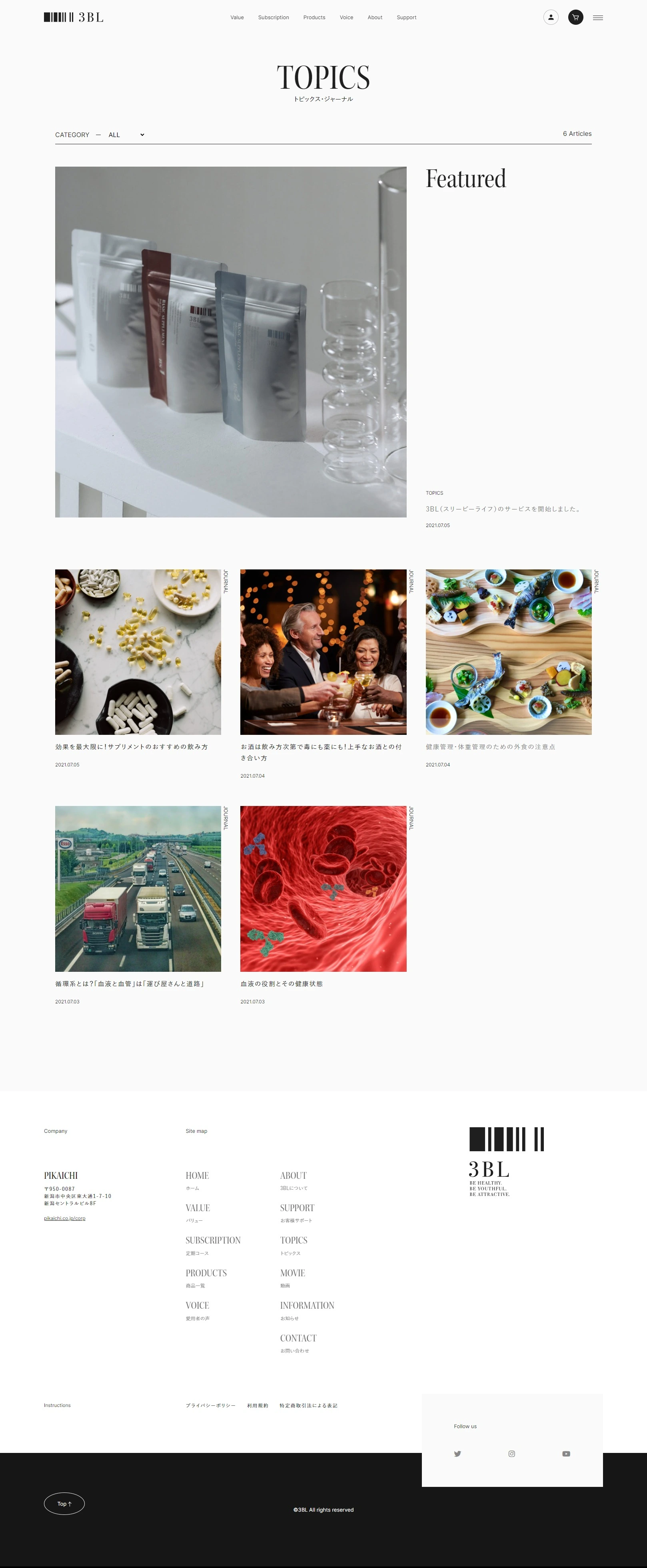Image resolution: width=647 pixels, height=1568 pixels.
Task: Open the featured supplement pouches image
Action: point(231,342)
